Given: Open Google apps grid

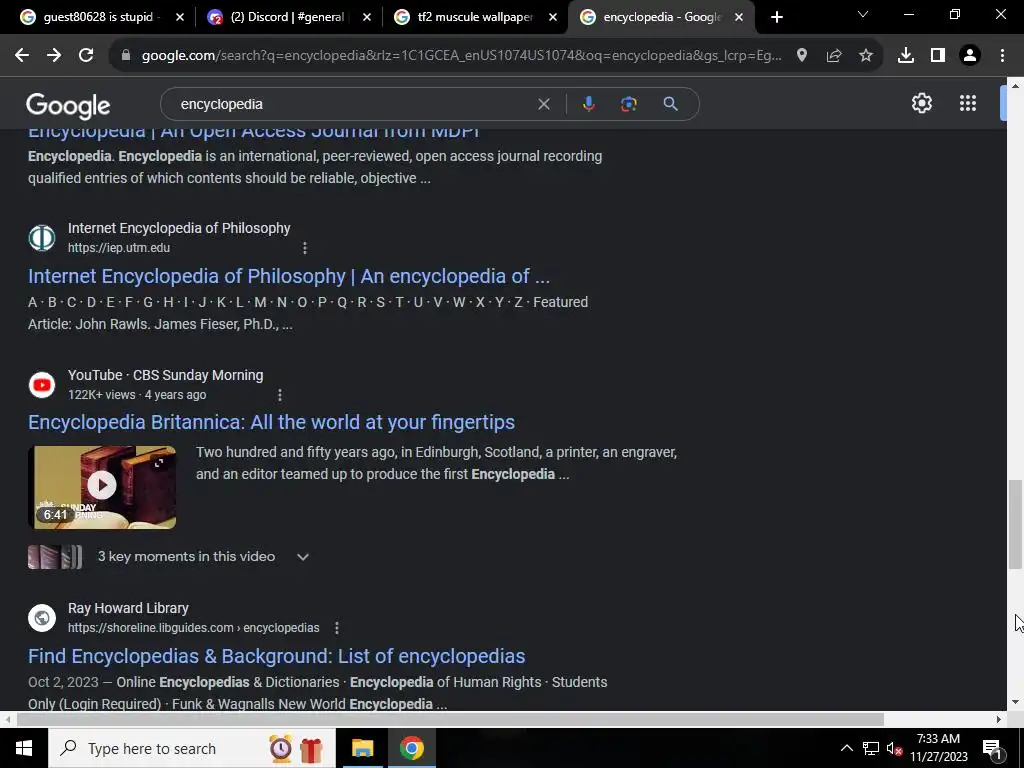Looking at the screenshot, I should 968,103.
